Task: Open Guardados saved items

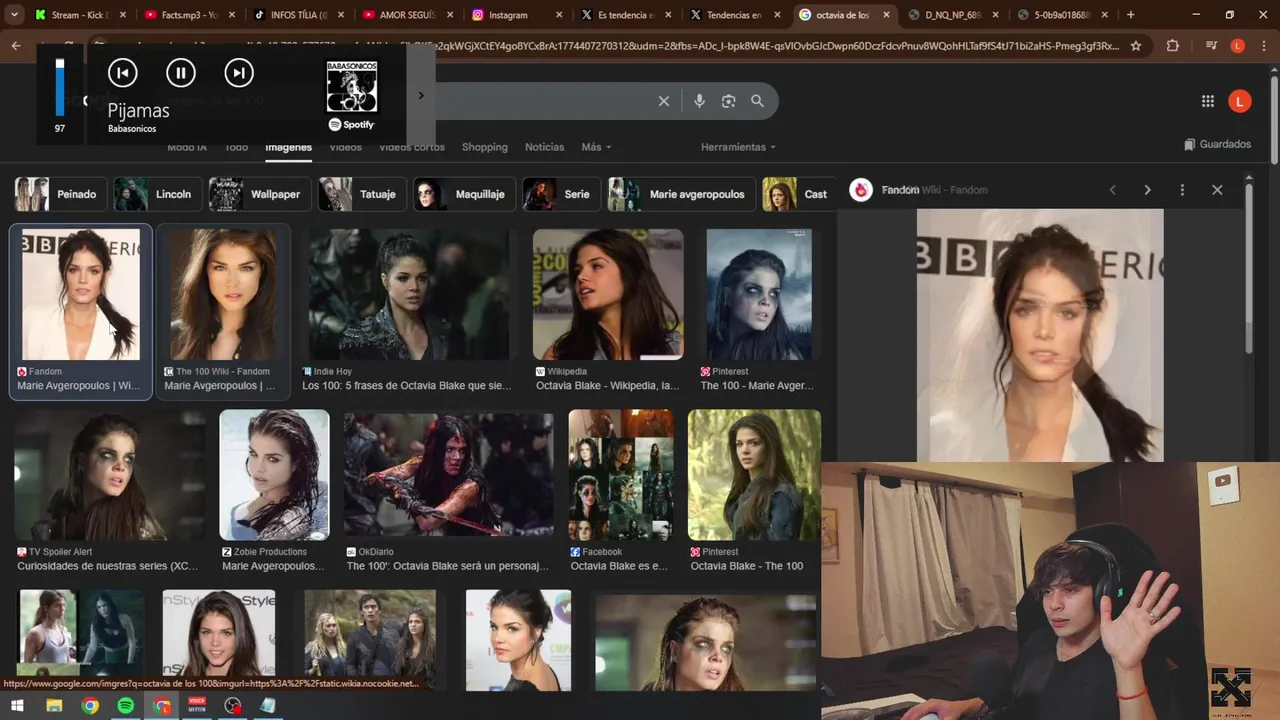Action: coord(1217,144)
